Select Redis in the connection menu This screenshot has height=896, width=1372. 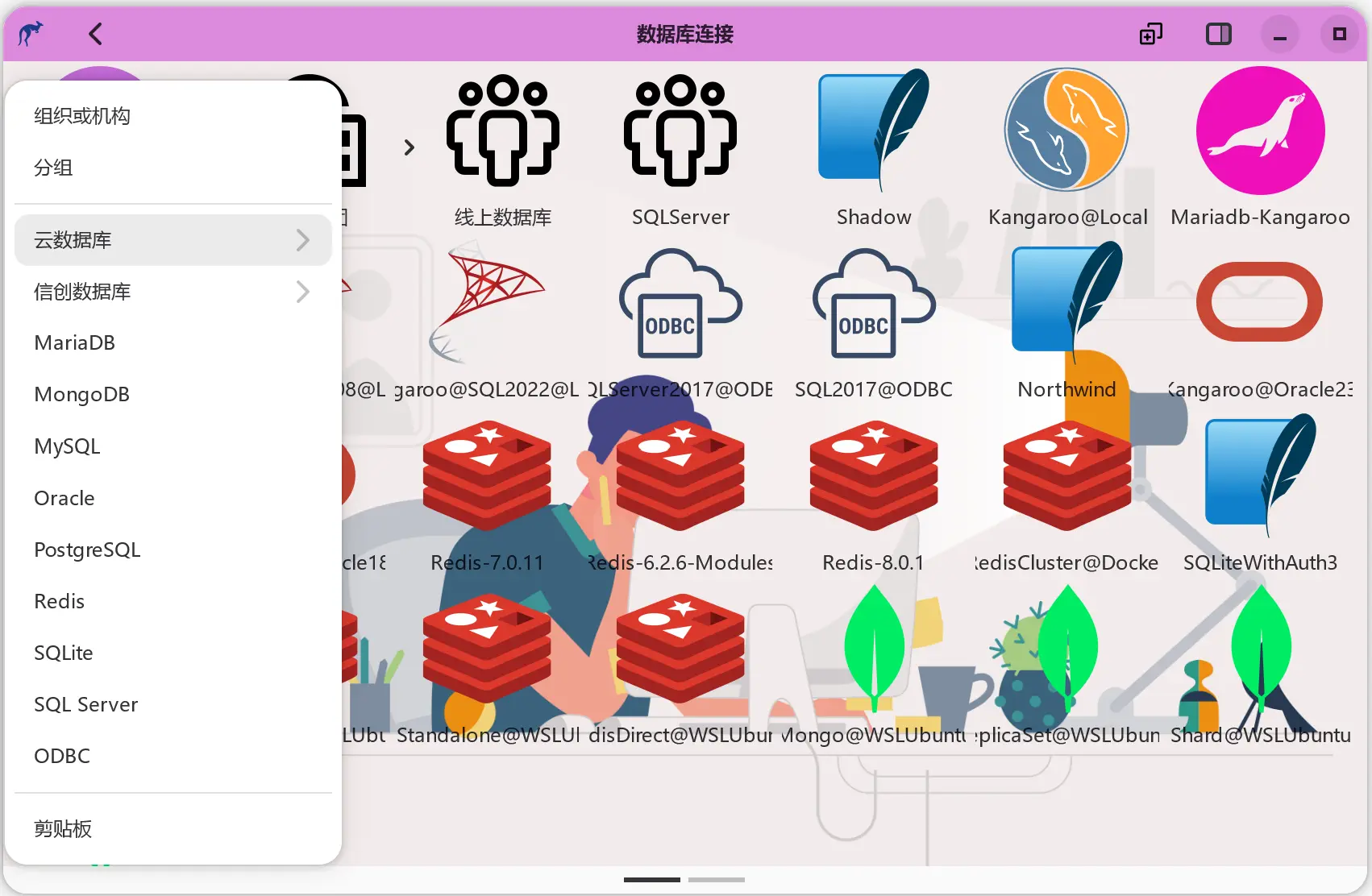[173, 601]
